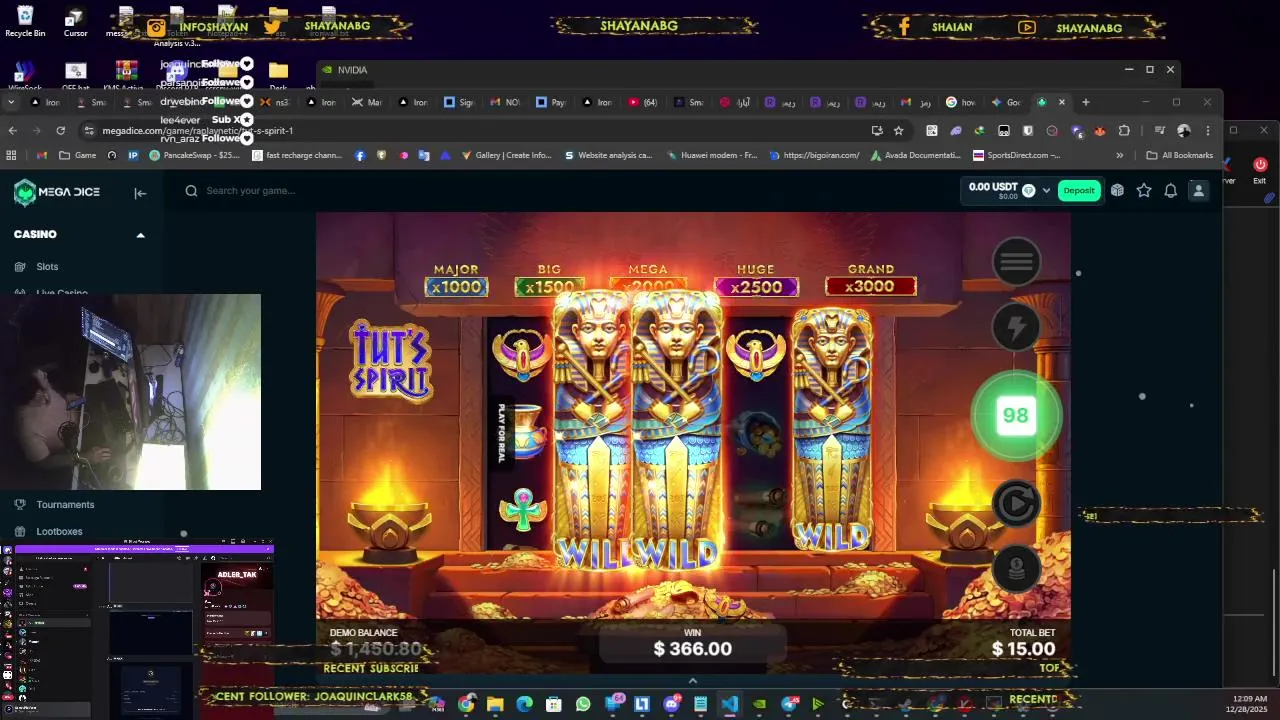
Task: Open autoplay circular arrow button
Action: pos(1016,503)
